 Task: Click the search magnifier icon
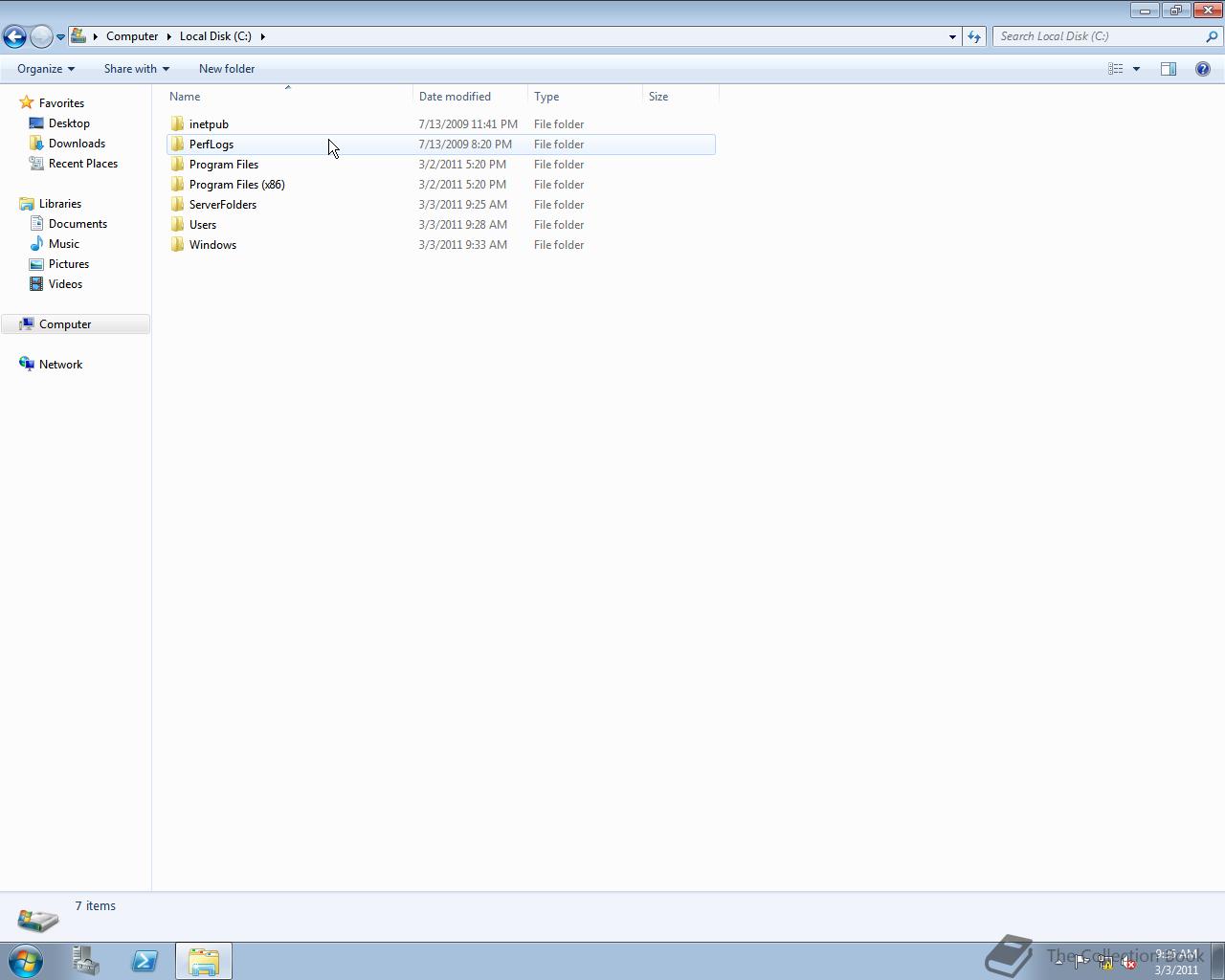(1212, 36)
